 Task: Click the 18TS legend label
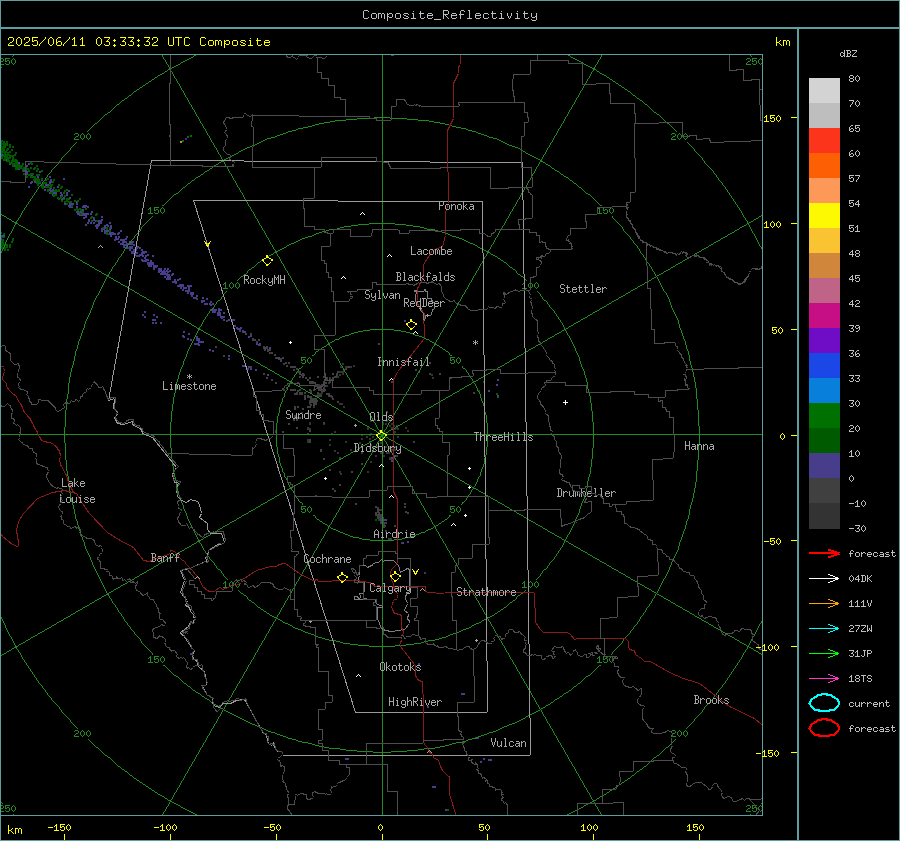860,679
